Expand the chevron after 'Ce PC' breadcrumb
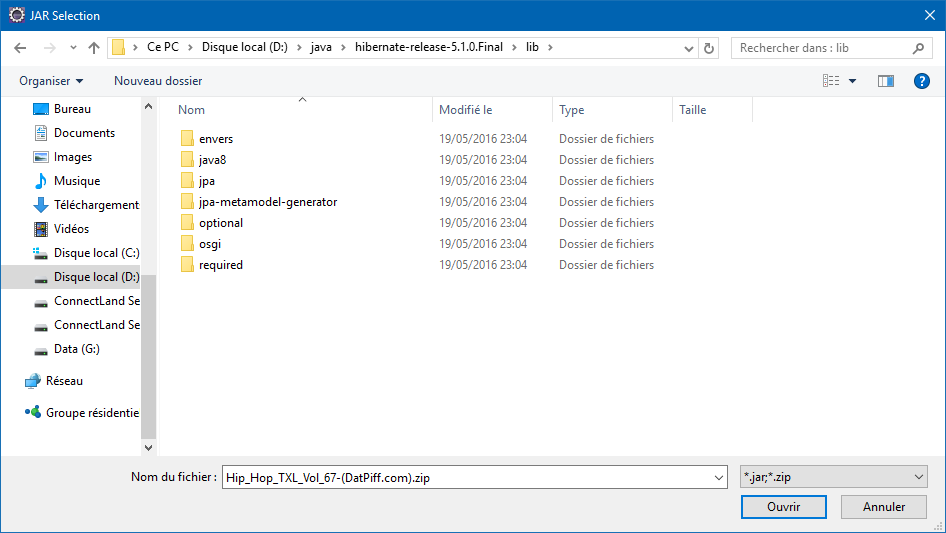Viewport: 946px width, 533px height. click(x=190, y=48)
